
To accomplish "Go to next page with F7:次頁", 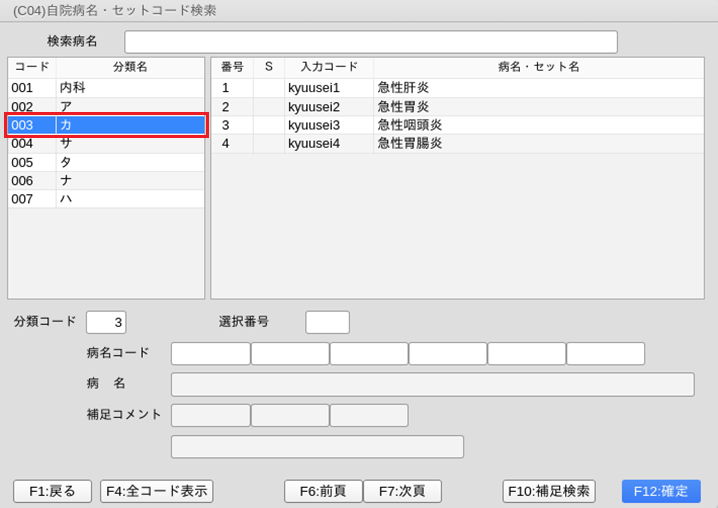I will tap(402, 491).
